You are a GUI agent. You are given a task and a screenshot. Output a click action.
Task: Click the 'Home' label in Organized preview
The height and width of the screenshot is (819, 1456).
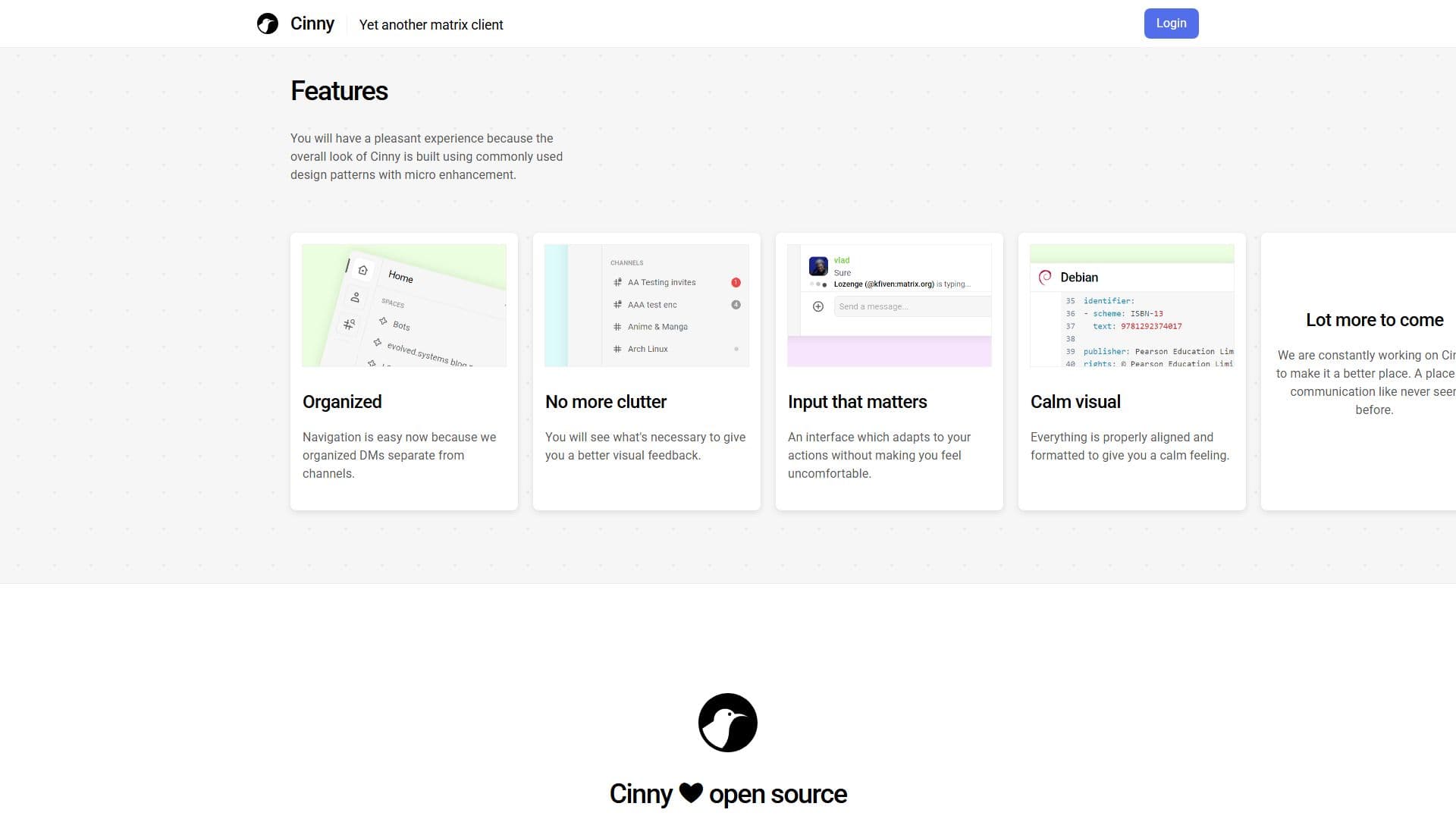(x=400, y=277)
